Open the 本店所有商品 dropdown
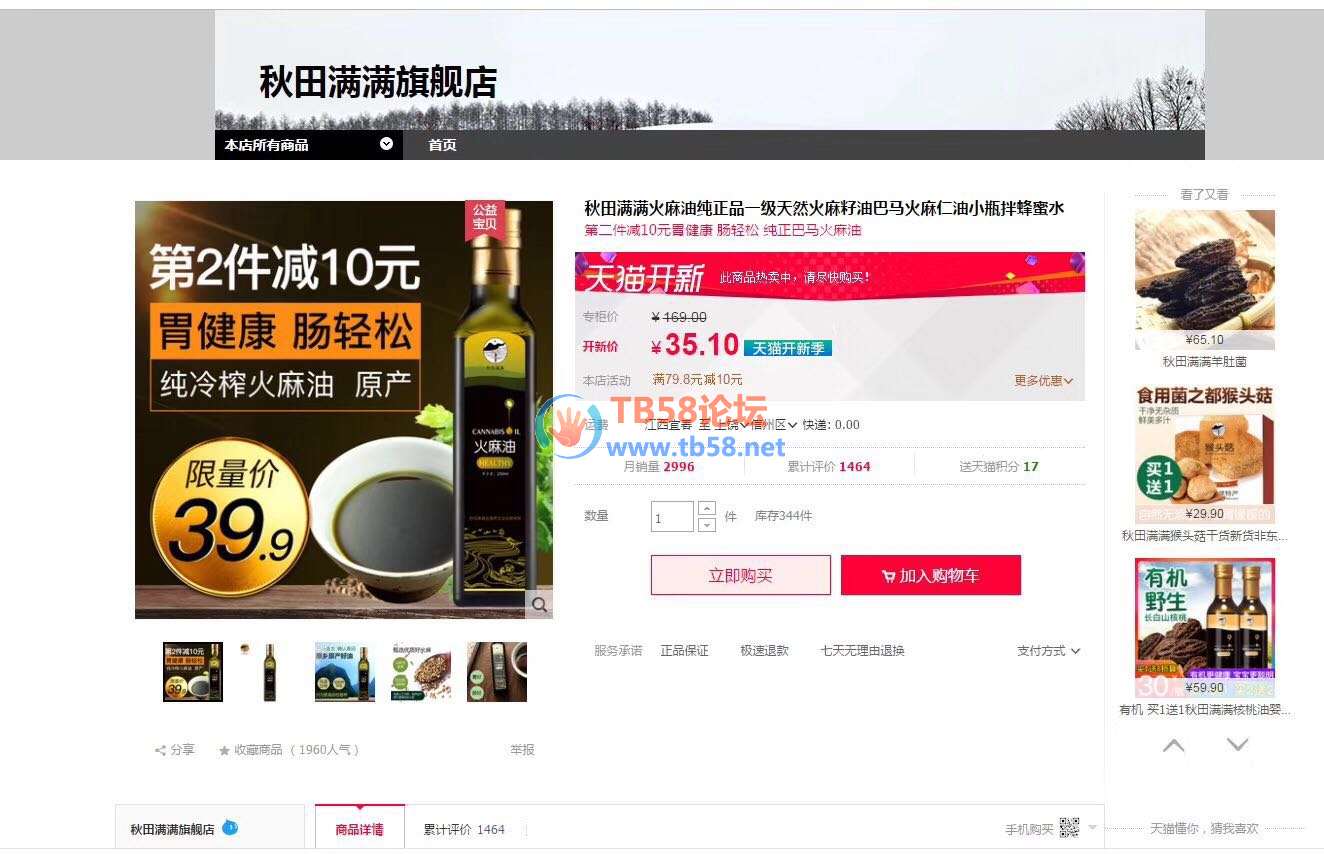This screenshot has height=854, width=1324. pos(309,145)
